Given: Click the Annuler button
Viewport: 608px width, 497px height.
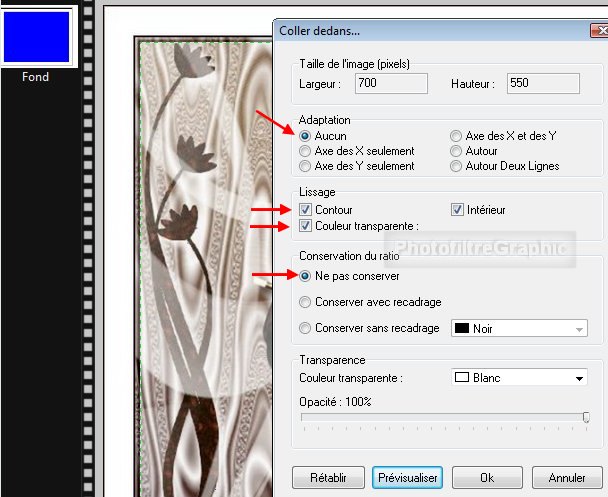Looking at the screenshot, I should (567, 477).
